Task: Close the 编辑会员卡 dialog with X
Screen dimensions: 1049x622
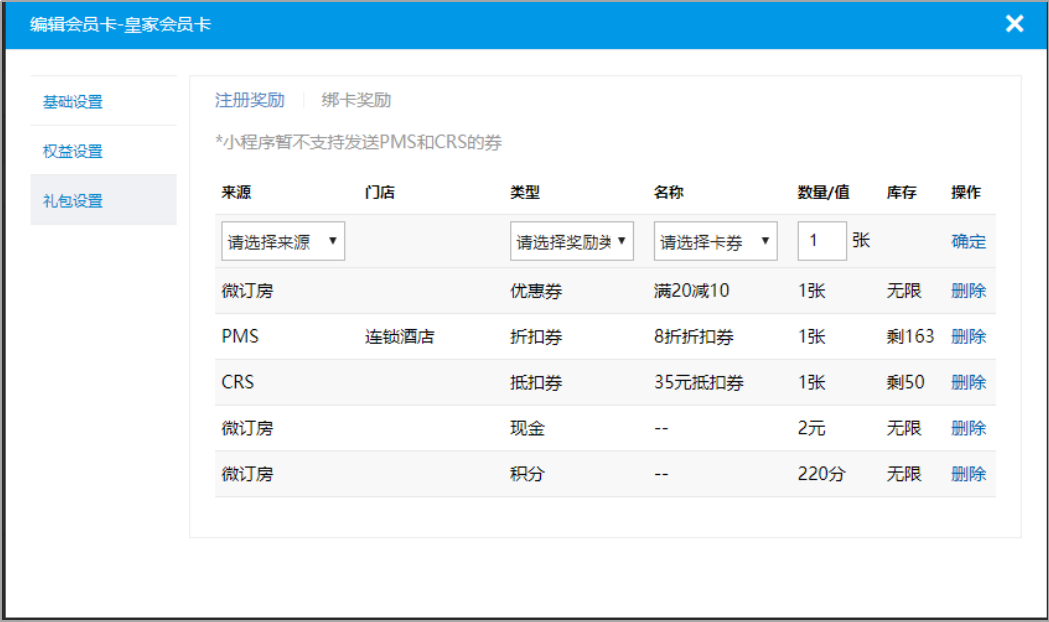Action: tap(1014, 24)
